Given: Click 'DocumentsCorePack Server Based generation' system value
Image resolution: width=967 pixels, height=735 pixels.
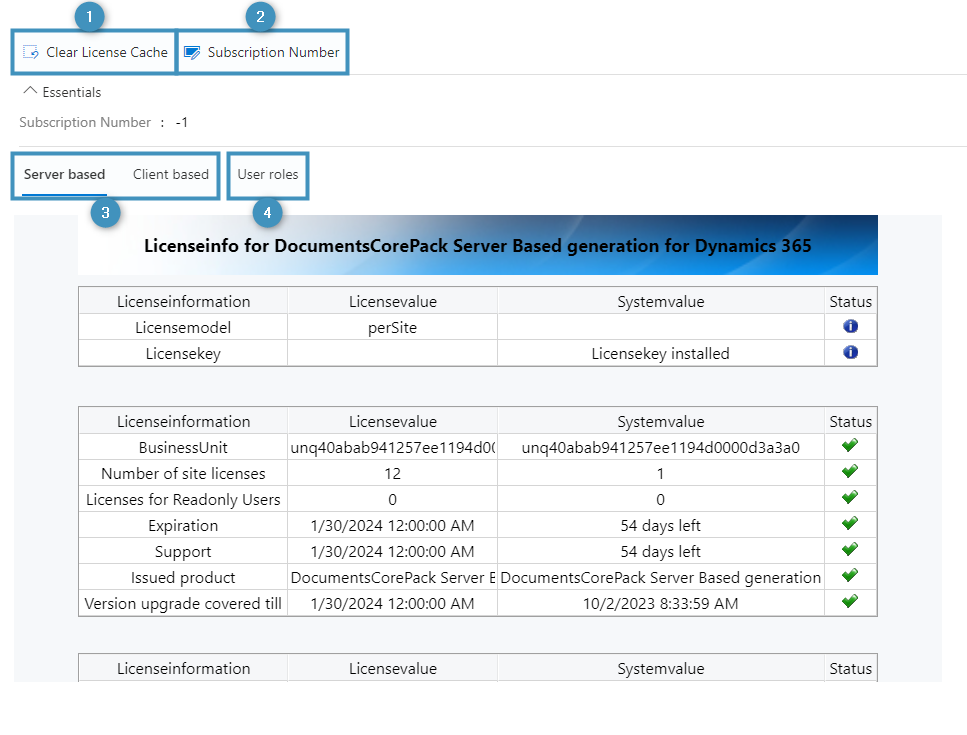Looking at the screenshot, I should (660, 578).
